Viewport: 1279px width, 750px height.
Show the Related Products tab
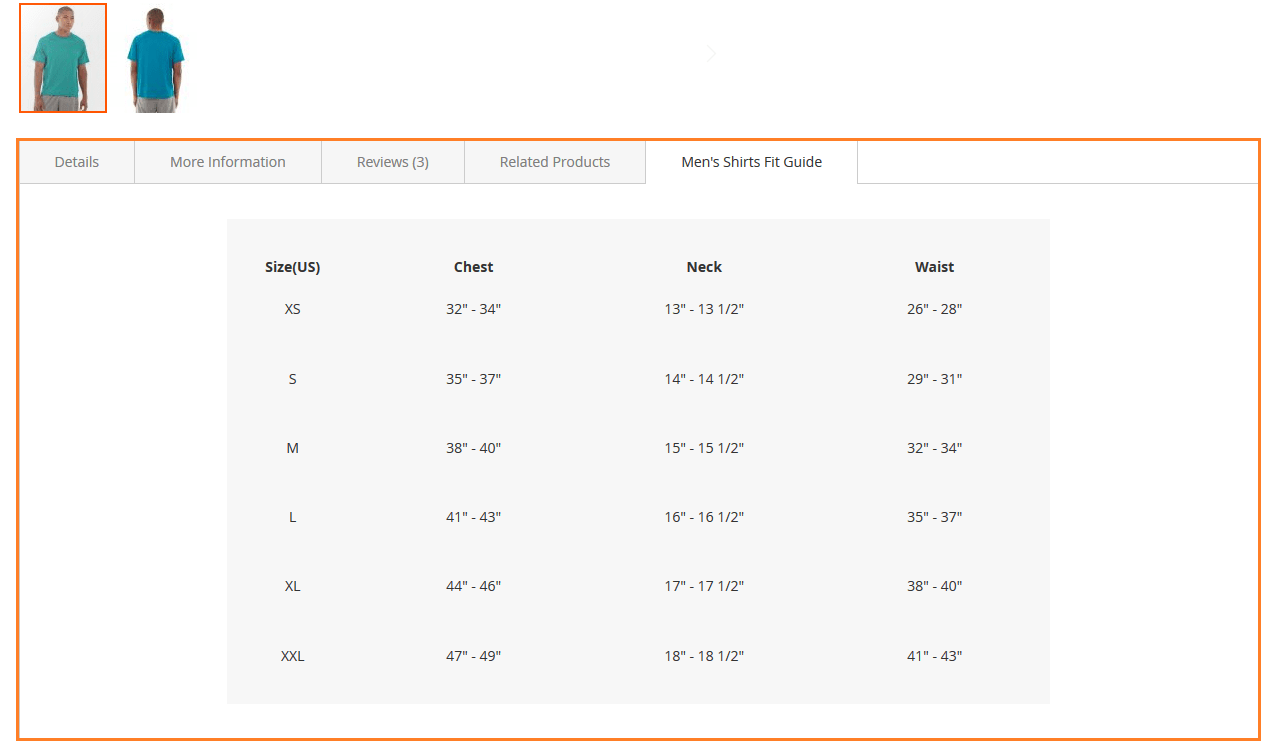pos(555,162)
